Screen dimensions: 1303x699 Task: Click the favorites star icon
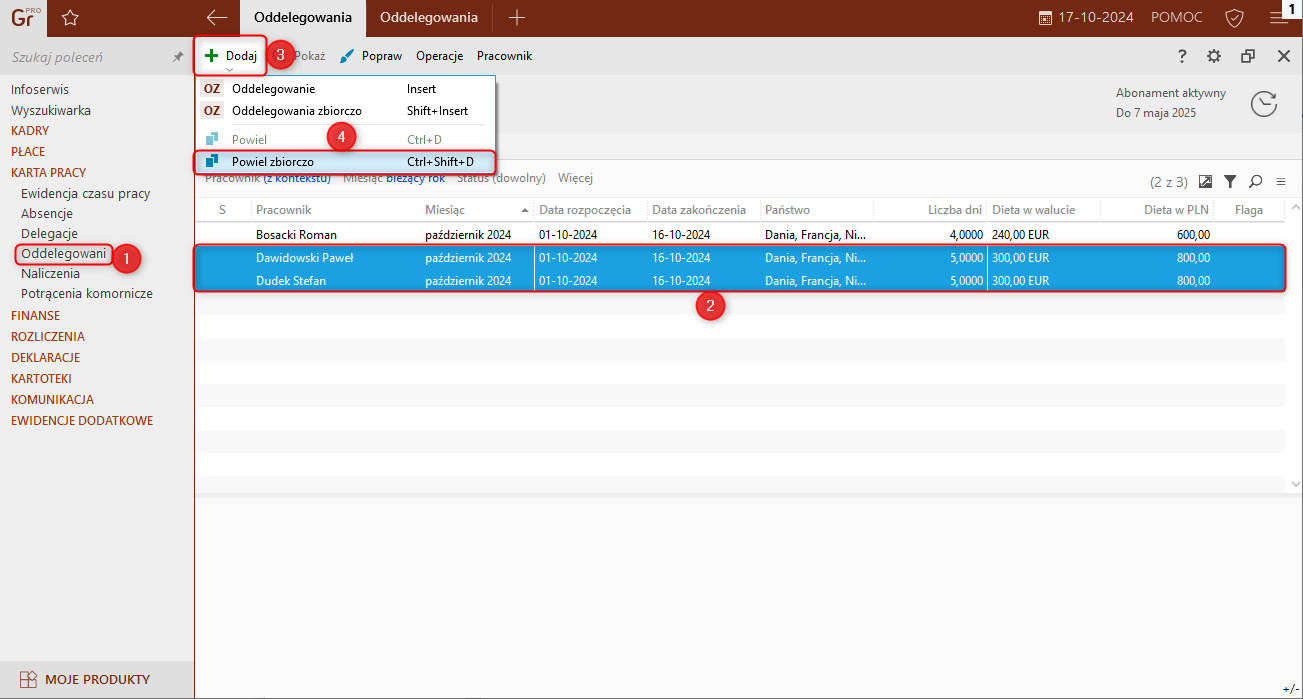(70, 18)
